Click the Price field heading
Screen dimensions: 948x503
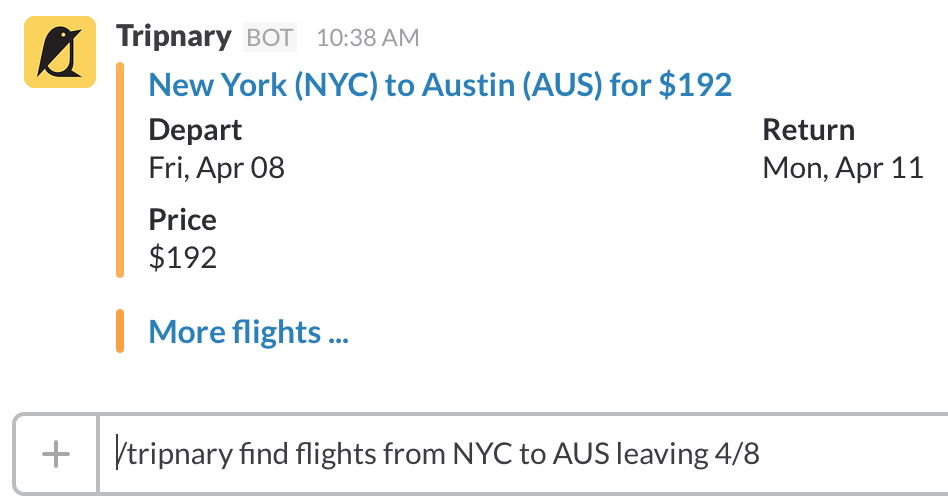182,220
